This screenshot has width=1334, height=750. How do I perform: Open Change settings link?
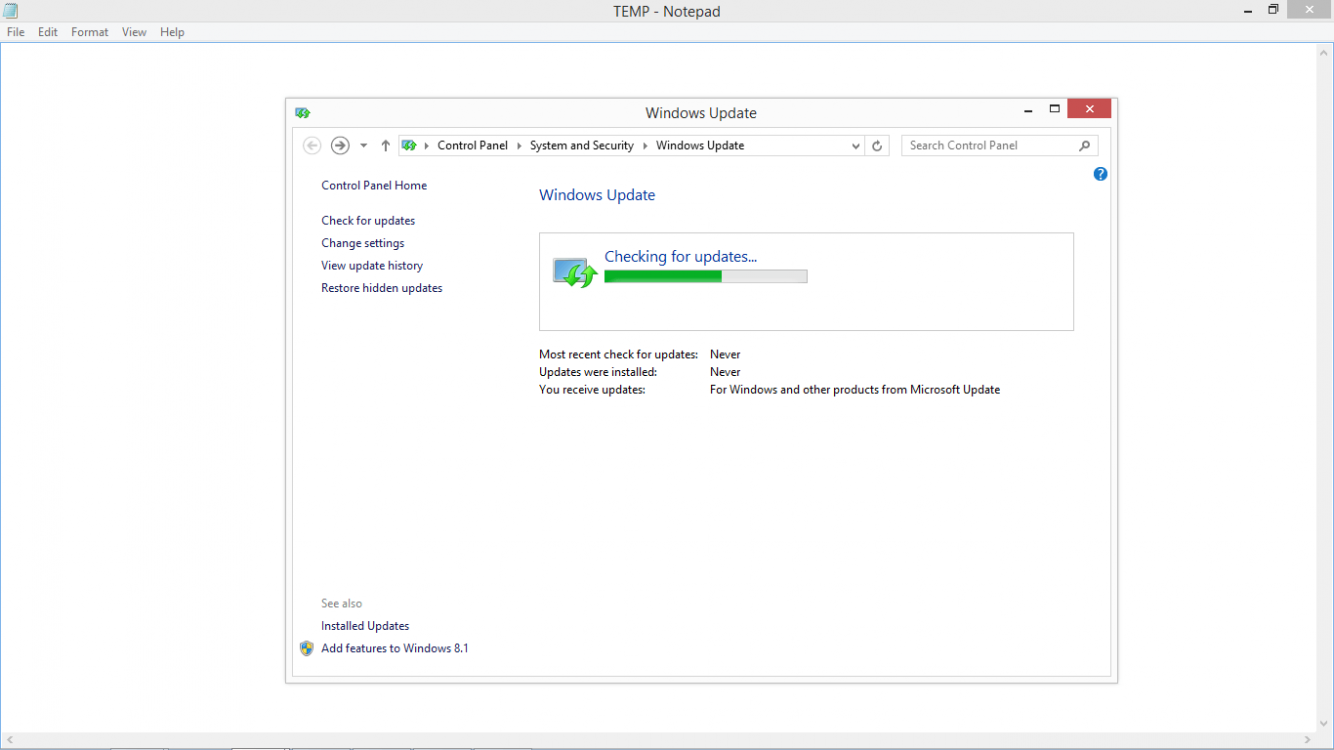pyautogui.click(x=363, y=243)
